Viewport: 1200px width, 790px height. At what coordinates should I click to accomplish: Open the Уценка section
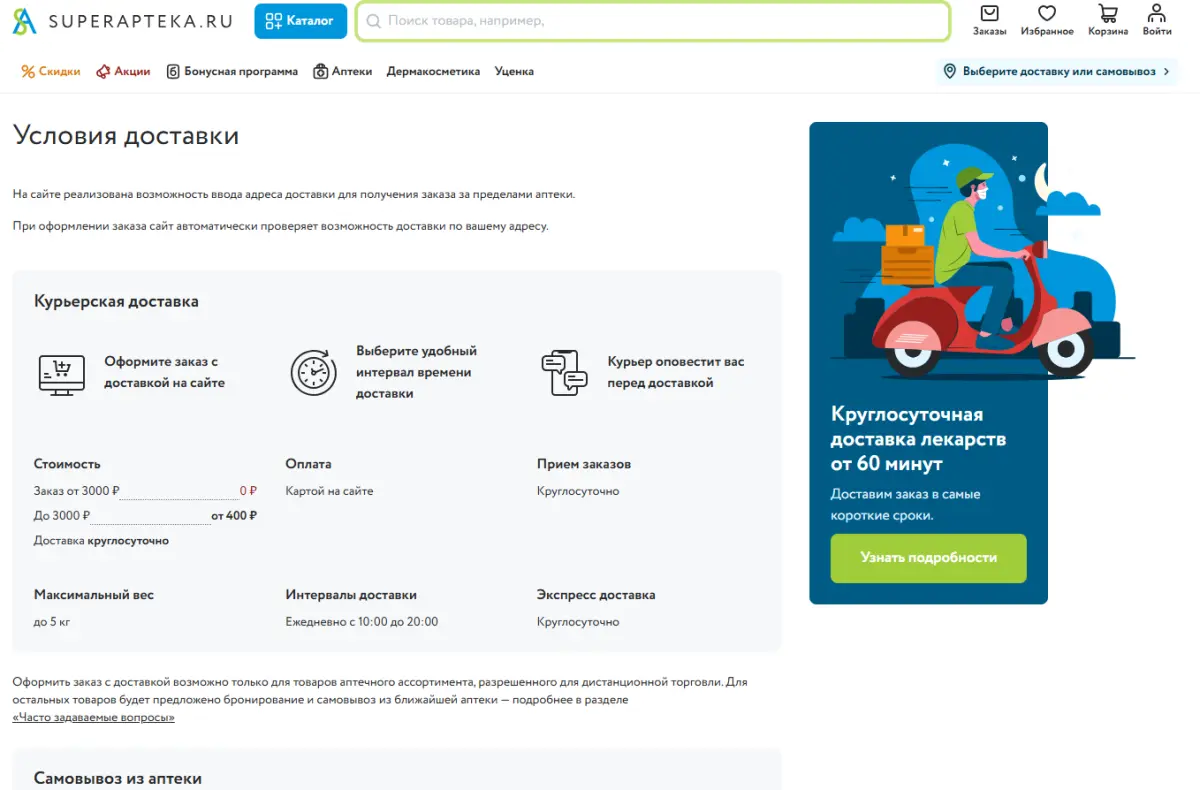coord(514,72)
